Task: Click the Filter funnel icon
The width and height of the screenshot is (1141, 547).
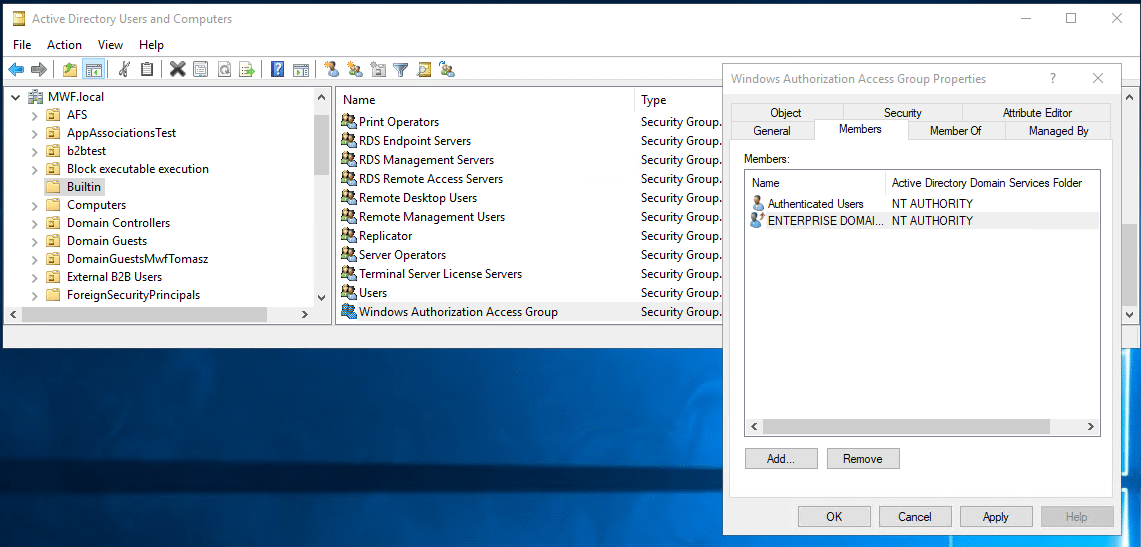Action: click(400, 69)
